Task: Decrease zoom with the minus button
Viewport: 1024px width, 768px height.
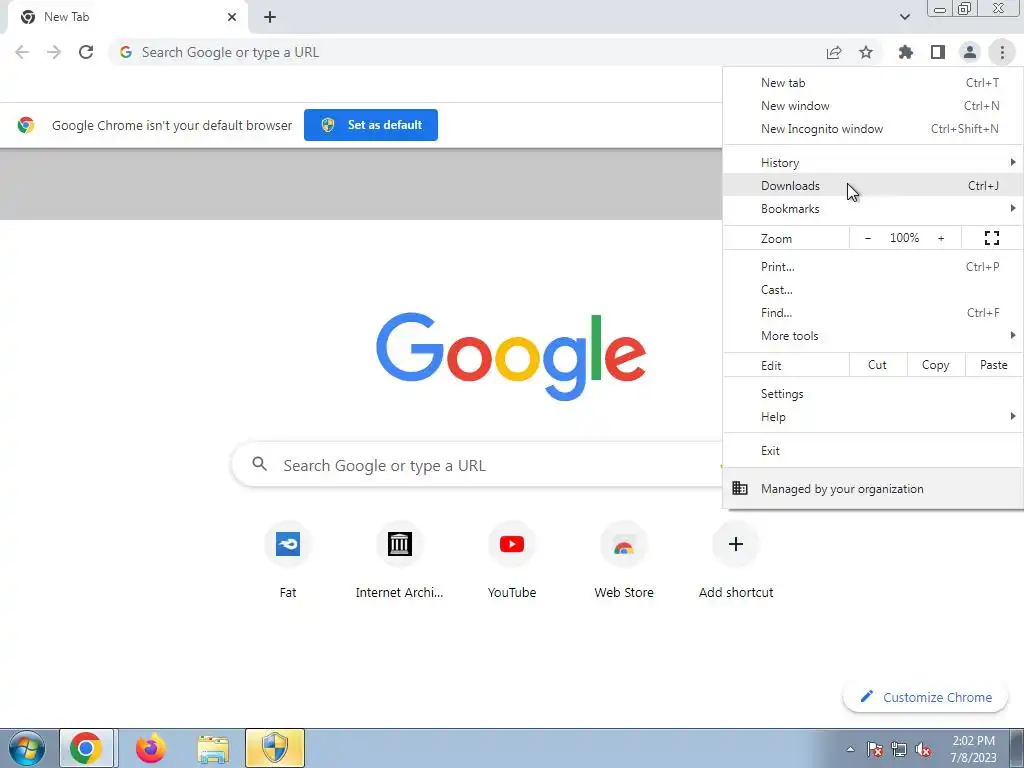Action: coord(868,238)
